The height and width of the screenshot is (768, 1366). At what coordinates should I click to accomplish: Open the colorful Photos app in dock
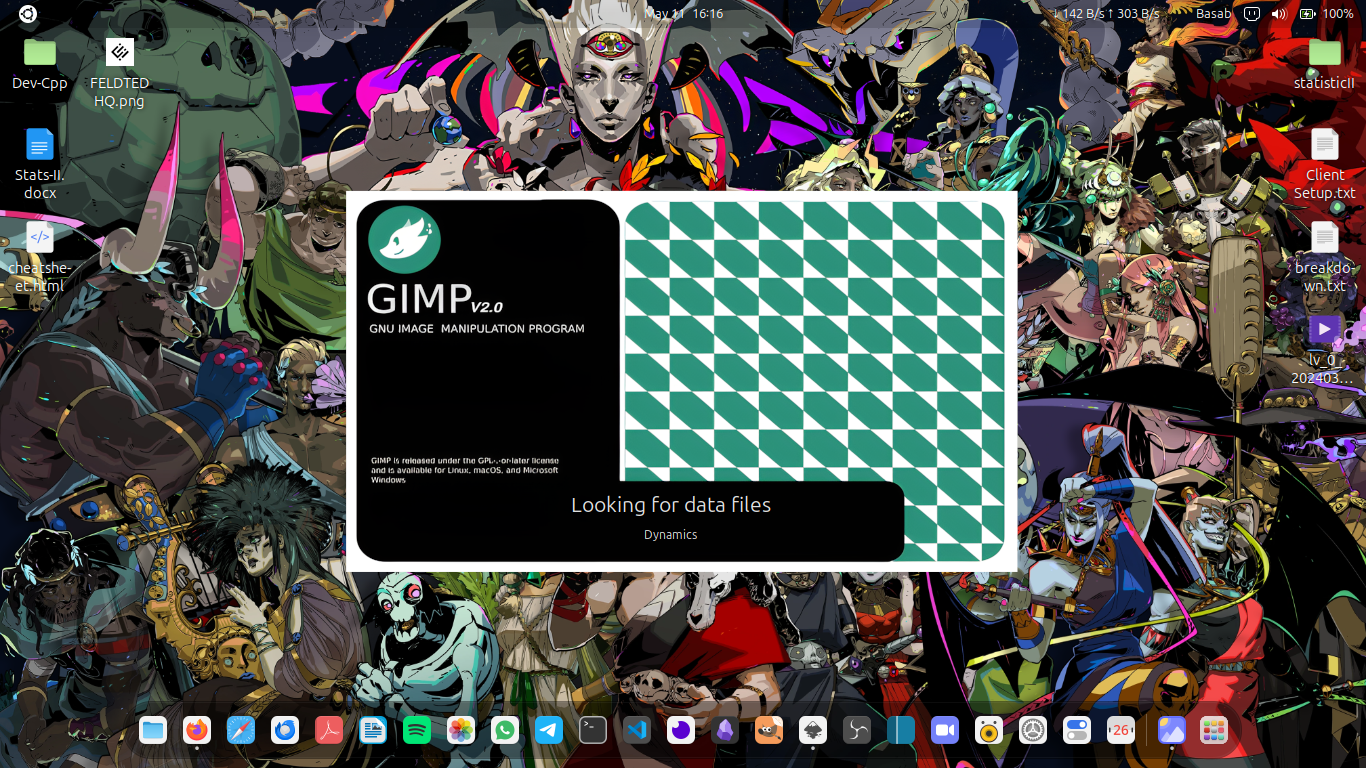(461, 731)
